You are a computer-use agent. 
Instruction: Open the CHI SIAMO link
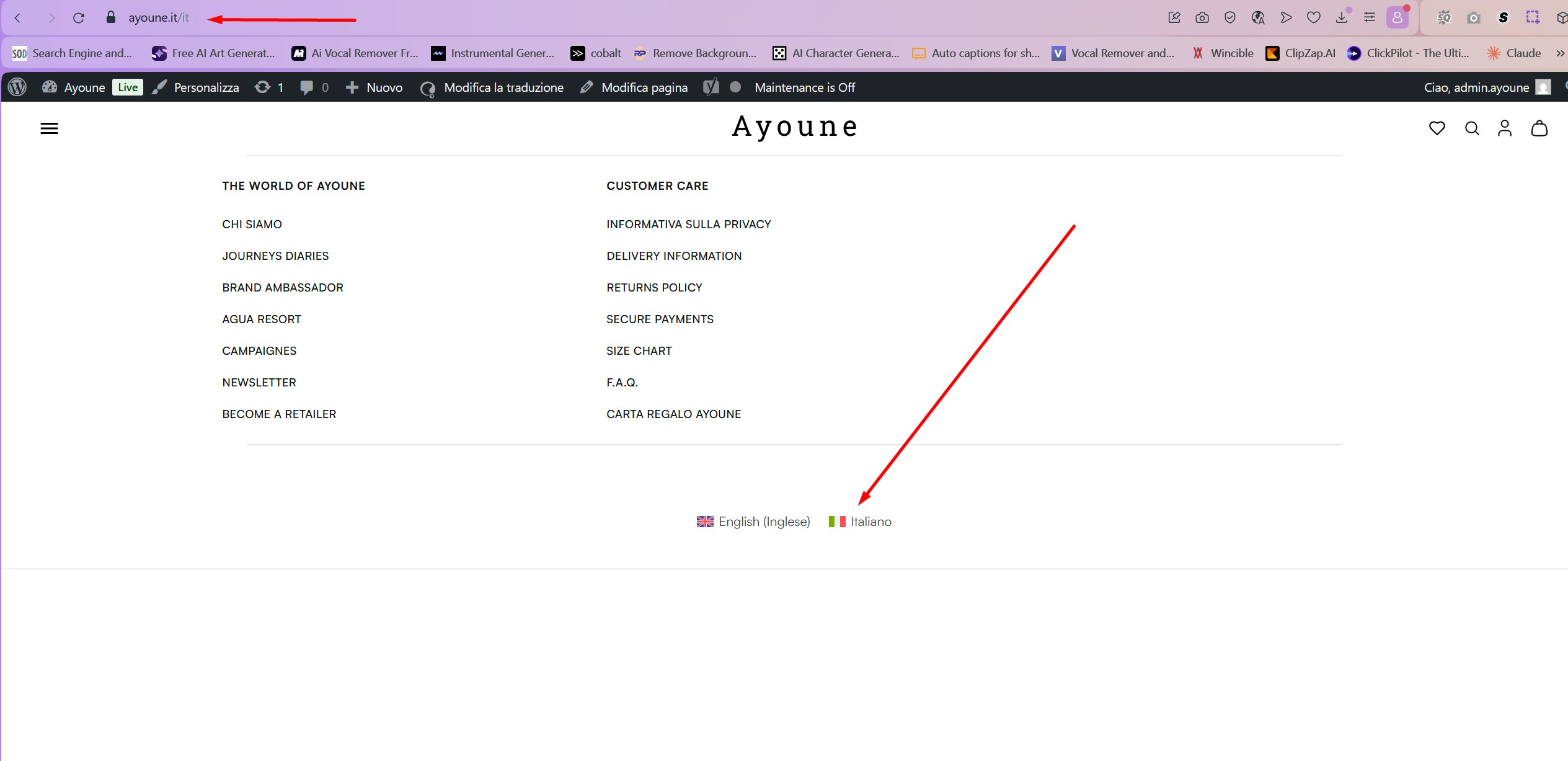pos(252,225)
